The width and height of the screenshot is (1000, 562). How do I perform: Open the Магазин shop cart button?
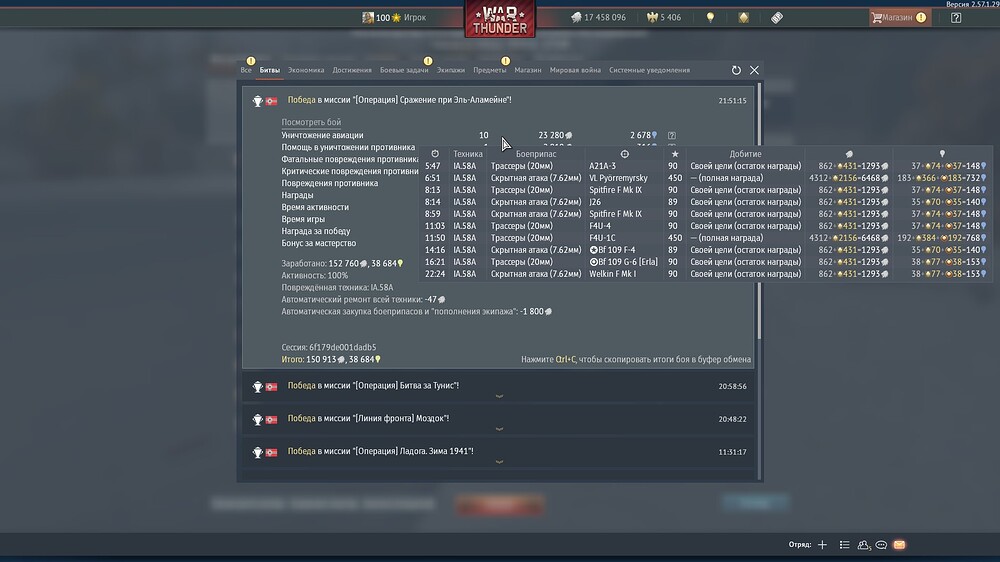(x=899, y=18)
